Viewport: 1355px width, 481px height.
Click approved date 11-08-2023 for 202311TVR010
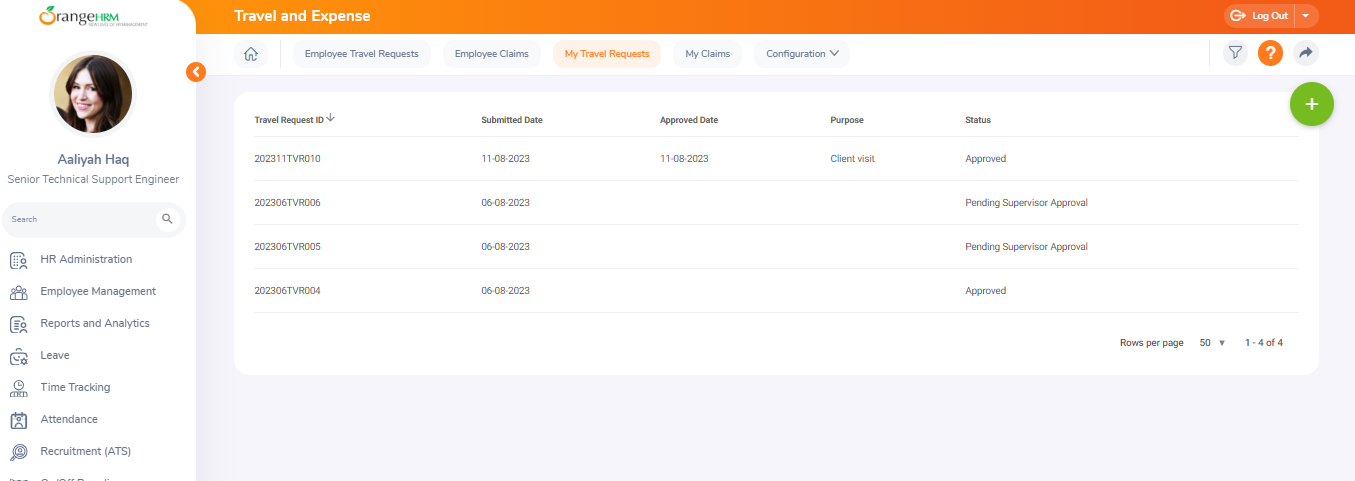684,159
